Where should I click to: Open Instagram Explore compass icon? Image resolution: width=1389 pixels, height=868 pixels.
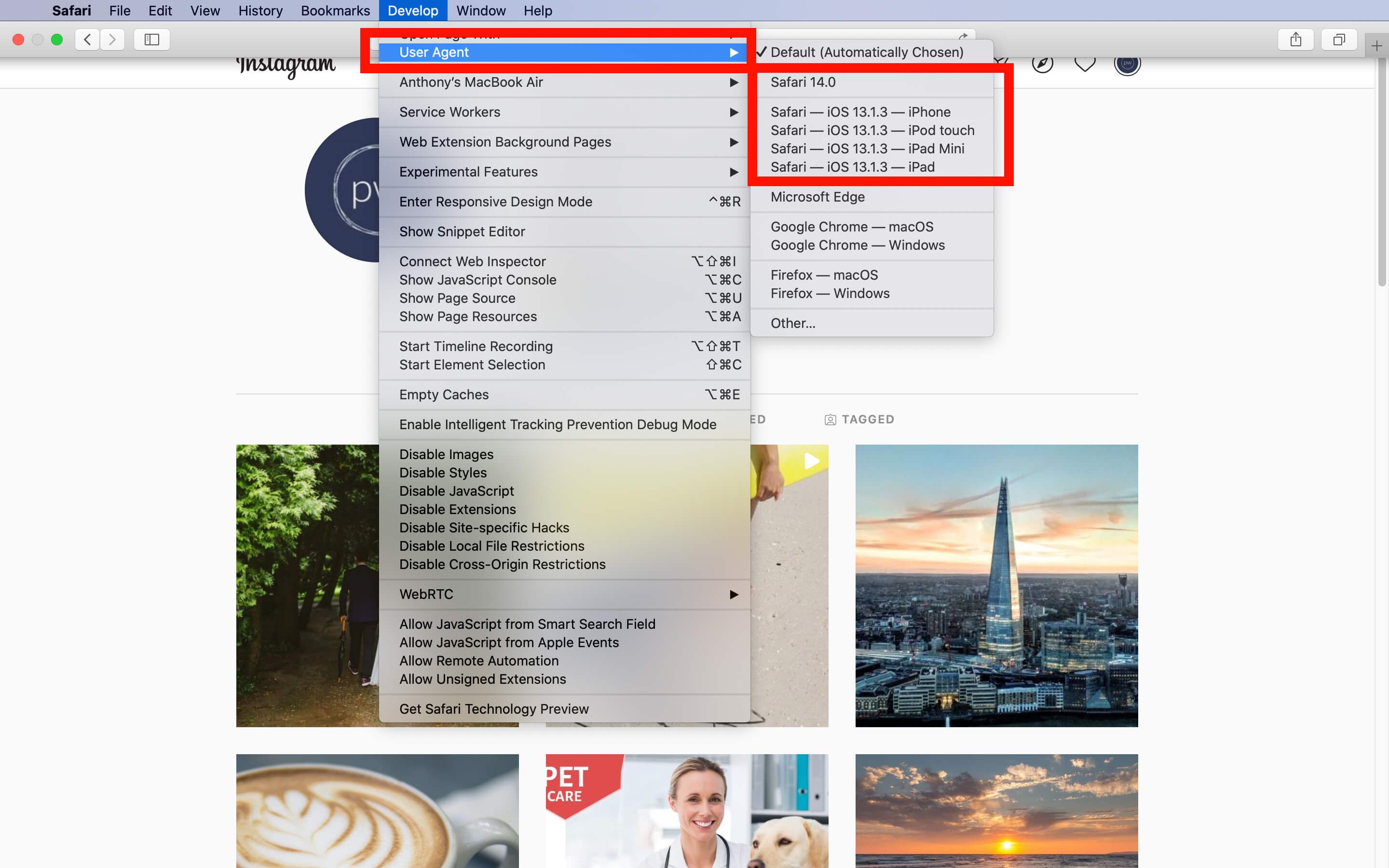coord(1042,63)
